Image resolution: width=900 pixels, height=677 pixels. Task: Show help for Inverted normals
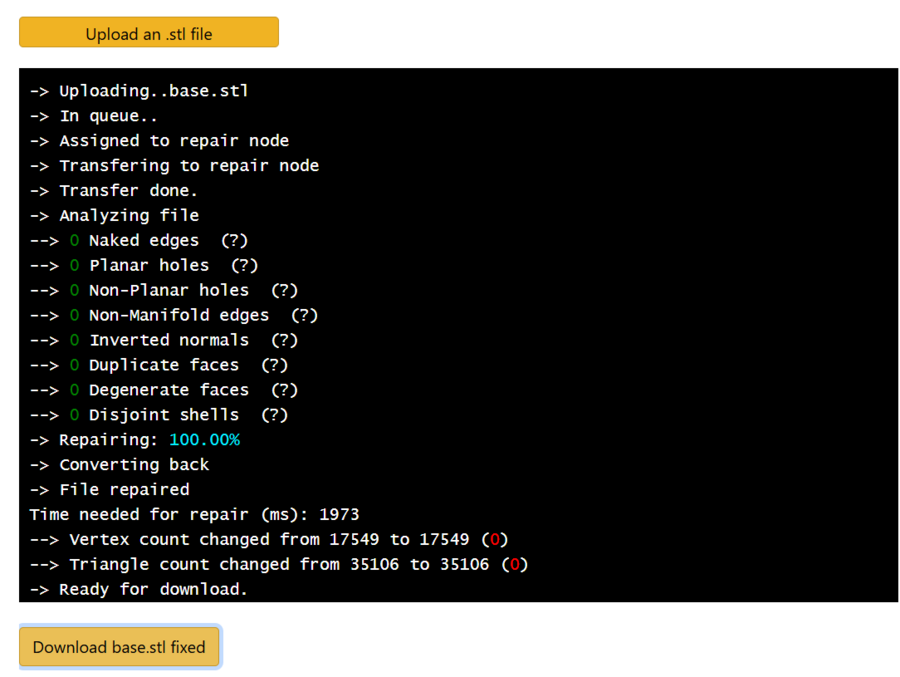point(284,340)
